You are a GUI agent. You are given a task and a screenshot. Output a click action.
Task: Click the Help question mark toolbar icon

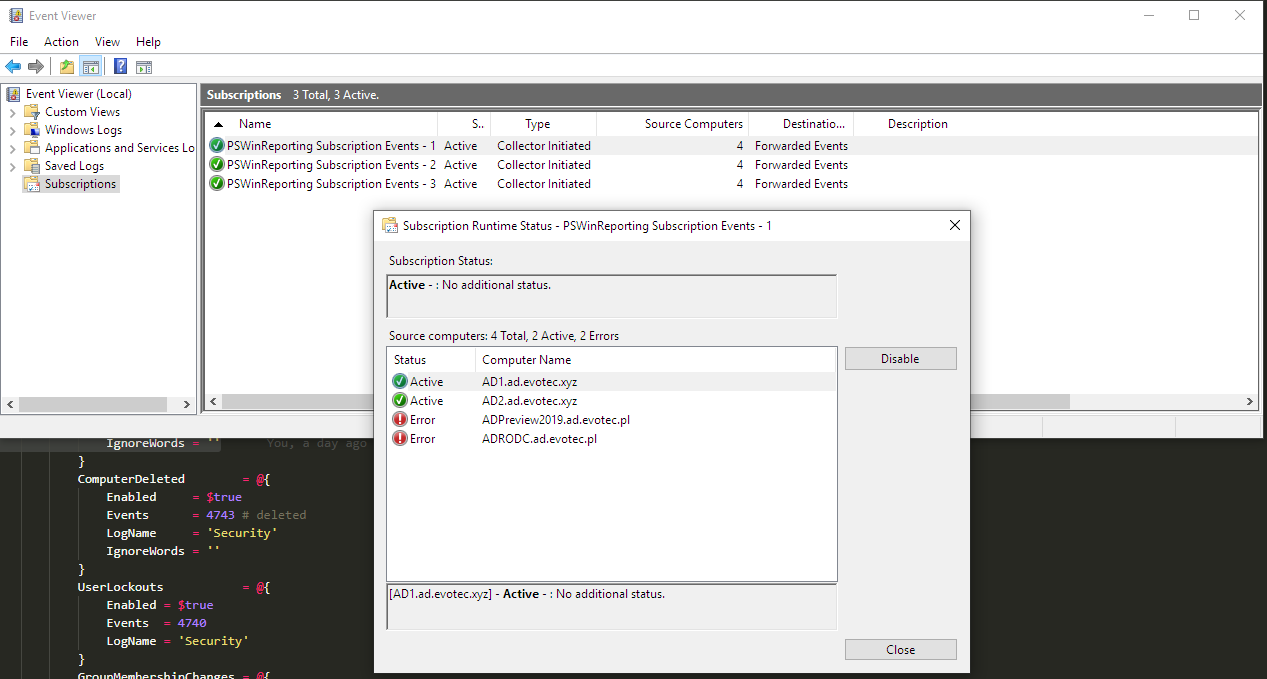coord(119,66)
